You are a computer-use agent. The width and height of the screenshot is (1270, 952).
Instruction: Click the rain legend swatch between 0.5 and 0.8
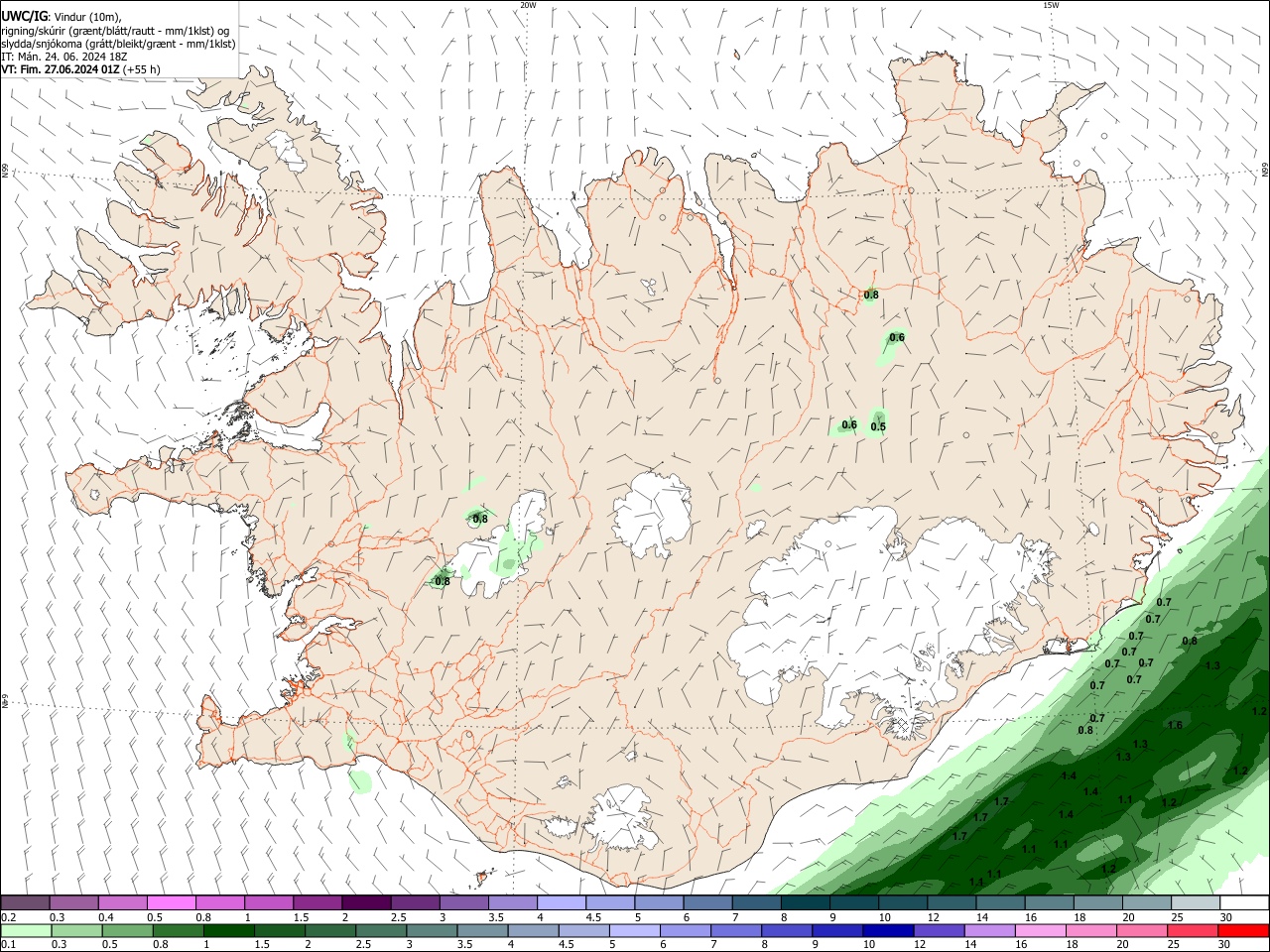[128, 931]
